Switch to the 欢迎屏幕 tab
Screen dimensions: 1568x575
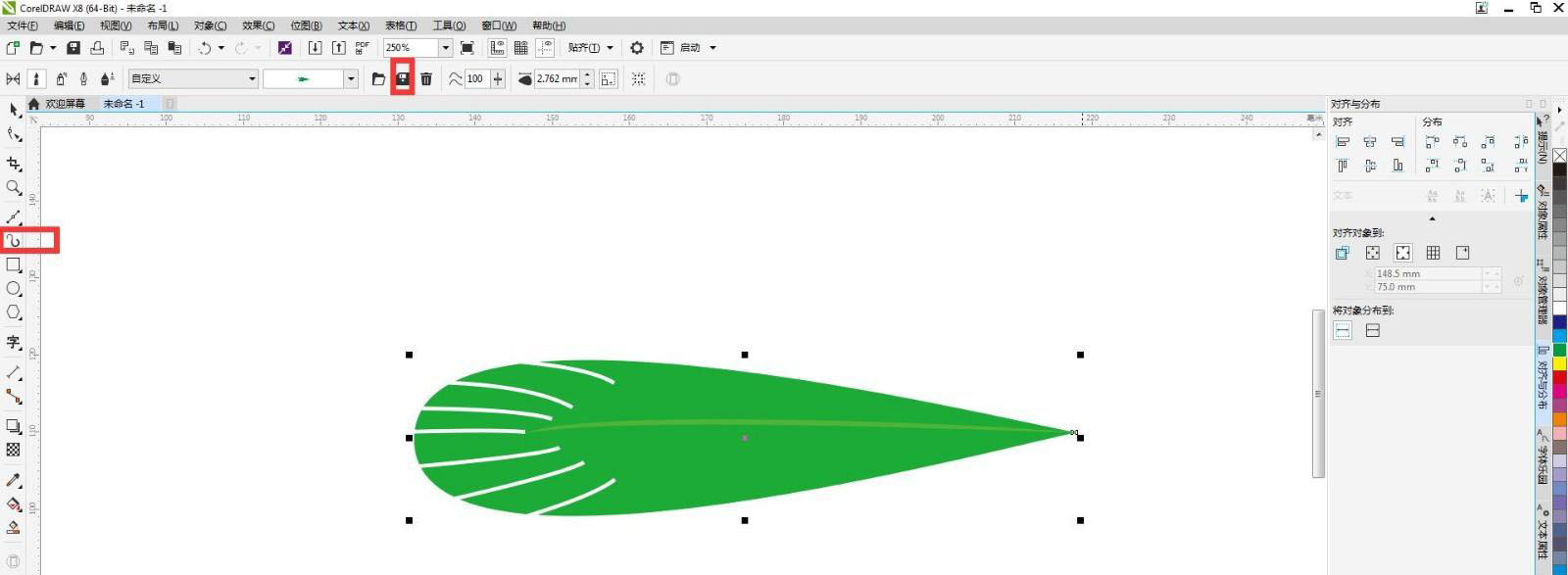point(65,104)
